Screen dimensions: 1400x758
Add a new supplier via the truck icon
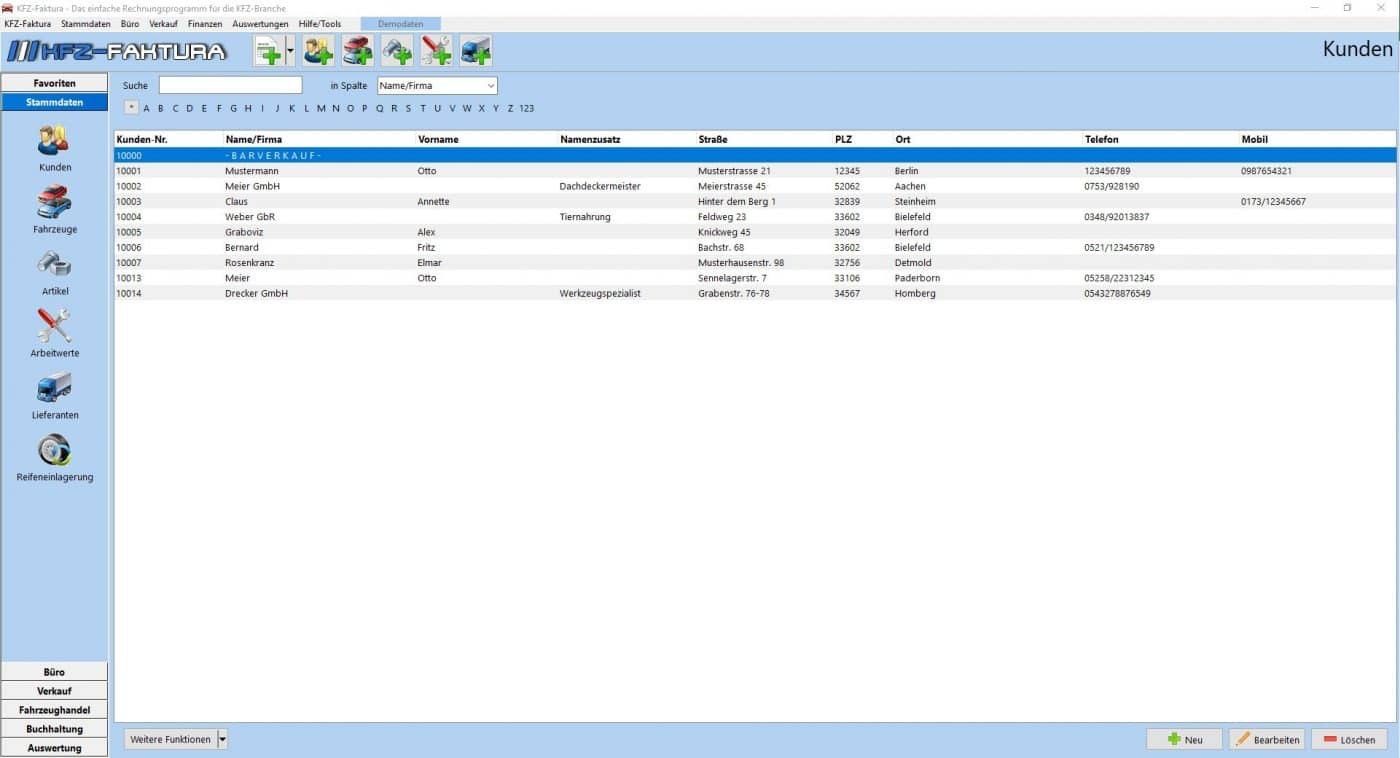[476, 50]
